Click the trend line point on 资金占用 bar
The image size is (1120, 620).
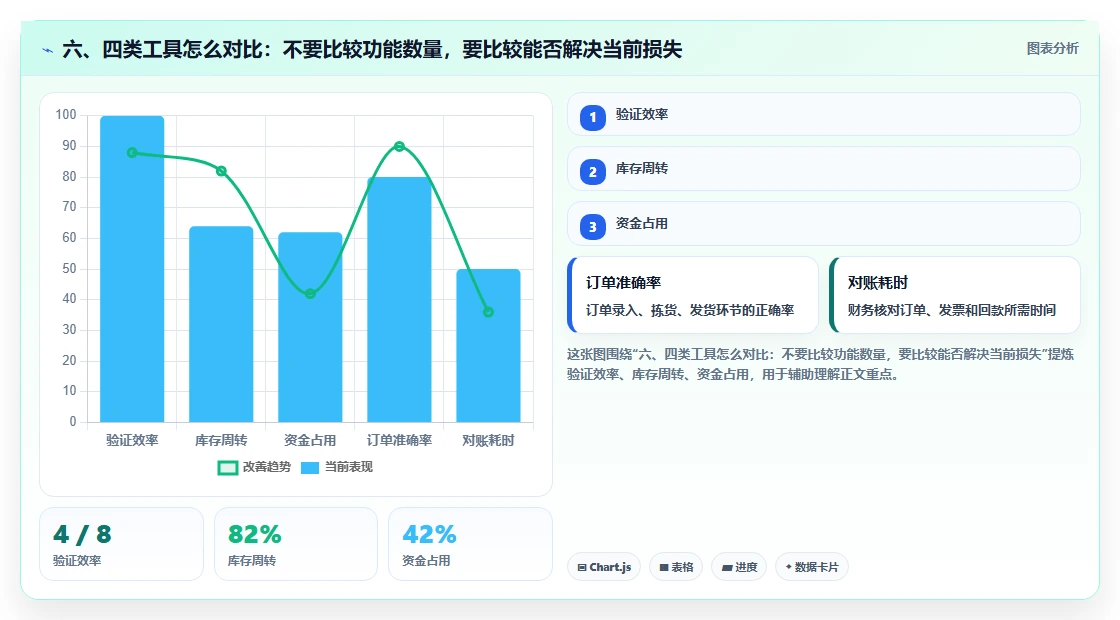310,294
